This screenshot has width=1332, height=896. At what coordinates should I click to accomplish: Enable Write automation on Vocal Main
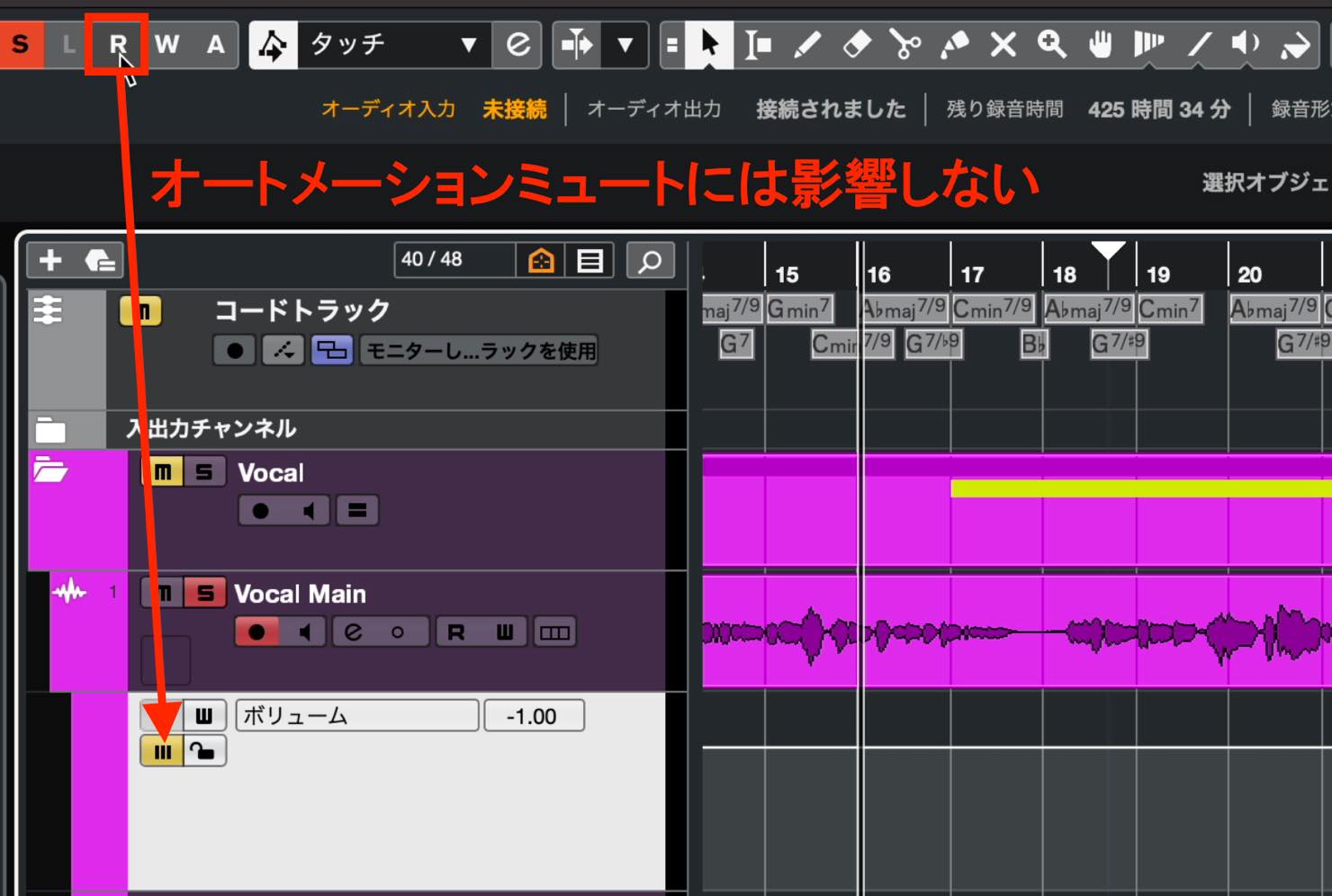pos(504,632)
